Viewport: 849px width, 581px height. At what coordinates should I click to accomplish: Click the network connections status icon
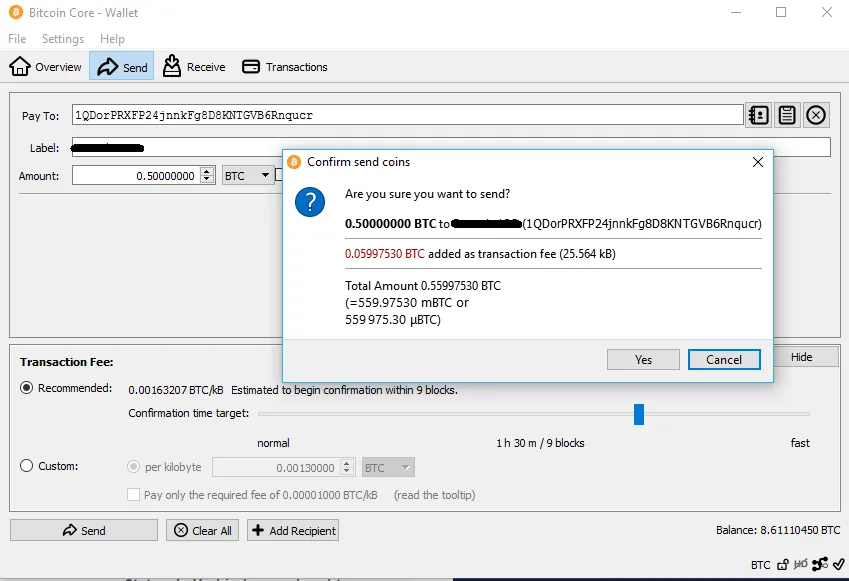(x=820, y=564)
